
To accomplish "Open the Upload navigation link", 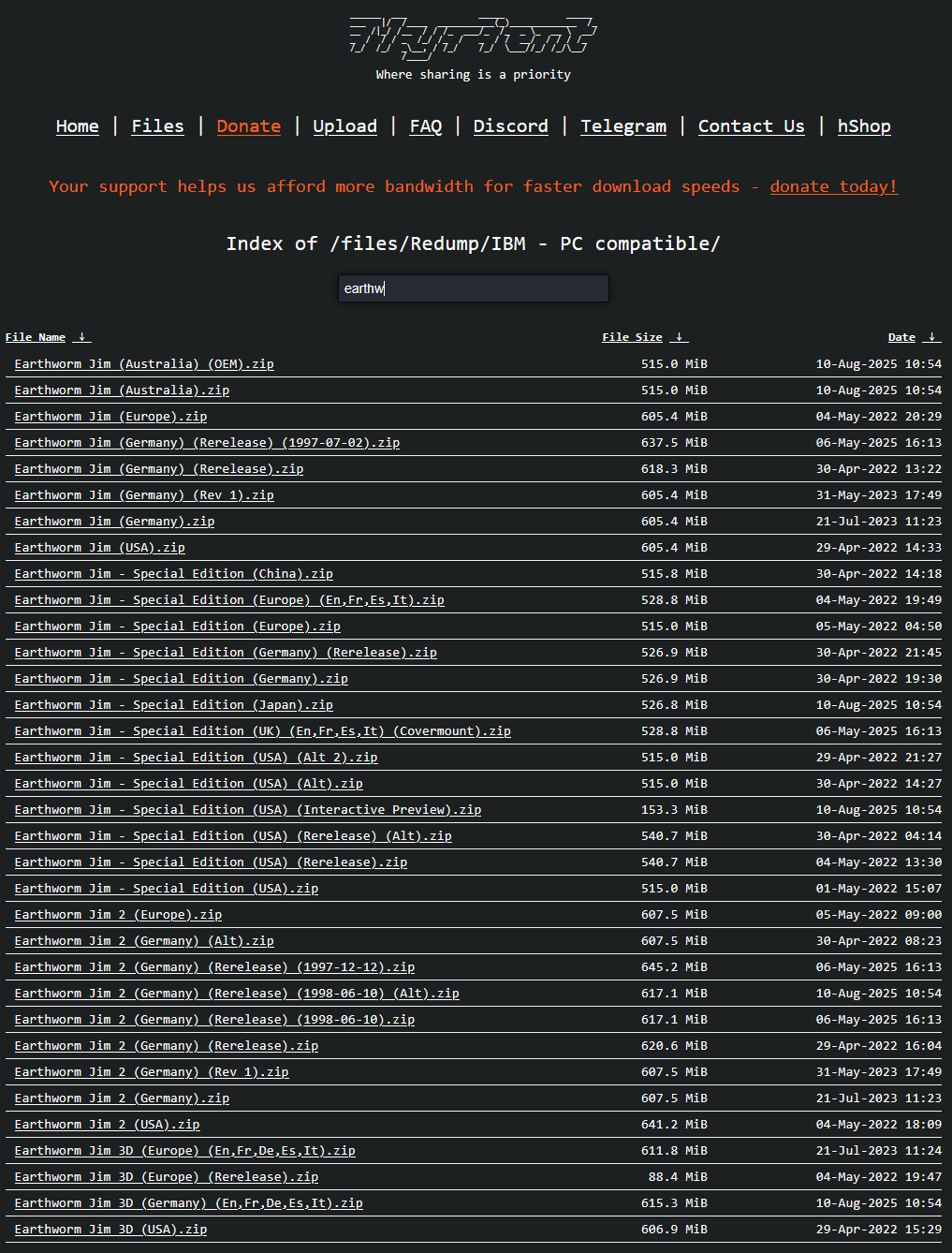I will [x=344, y=126].
